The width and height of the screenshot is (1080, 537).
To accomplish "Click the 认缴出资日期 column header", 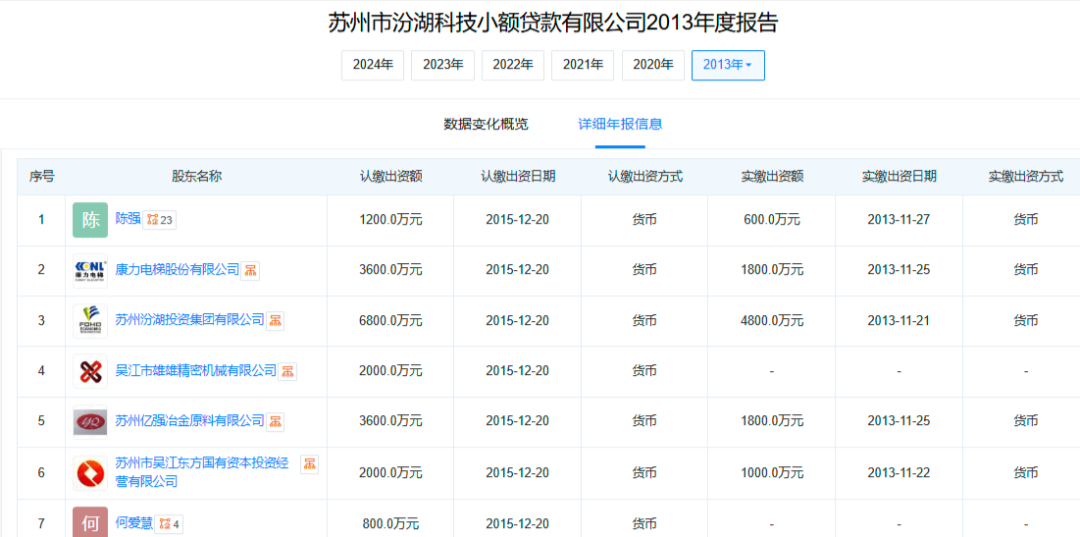I will coord(517,176).
